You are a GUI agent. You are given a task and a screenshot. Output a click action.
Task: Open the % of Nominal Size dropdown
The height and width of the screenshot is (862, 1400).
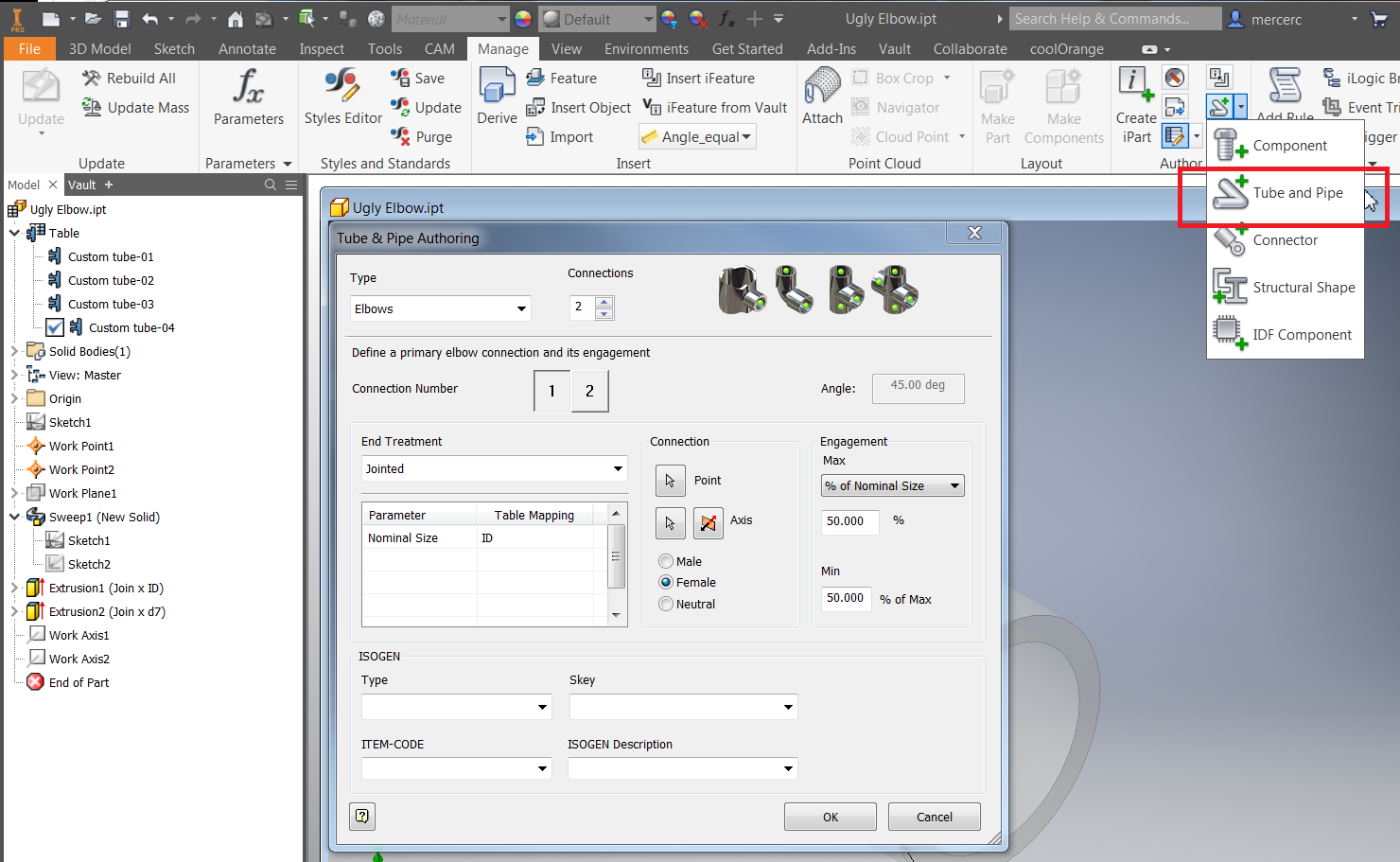pyautogui.click(x=892, y=485)
